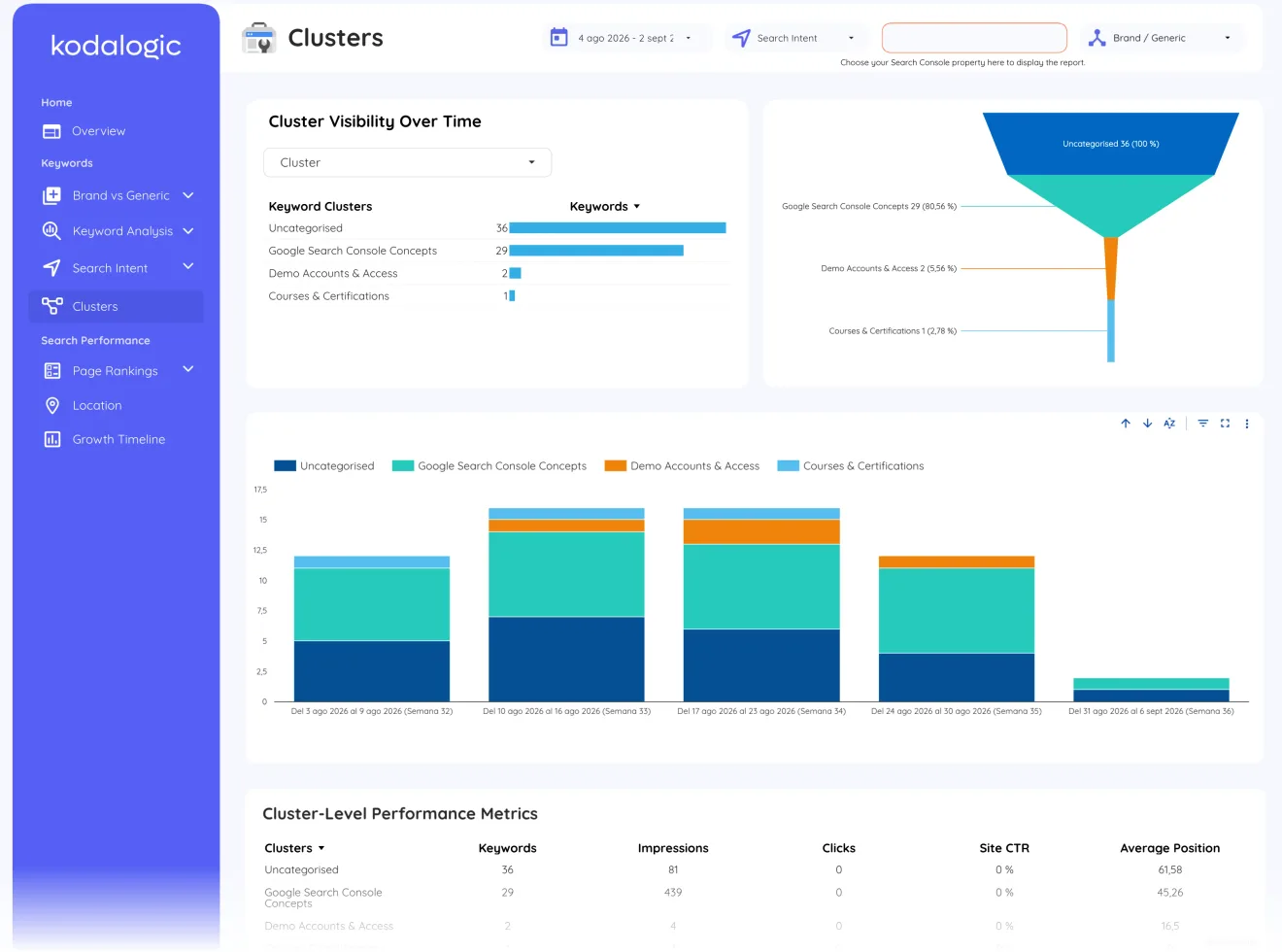Click the kodalogic logo
This screenshot has width=1282, height=952.
(x=116, y=46)
